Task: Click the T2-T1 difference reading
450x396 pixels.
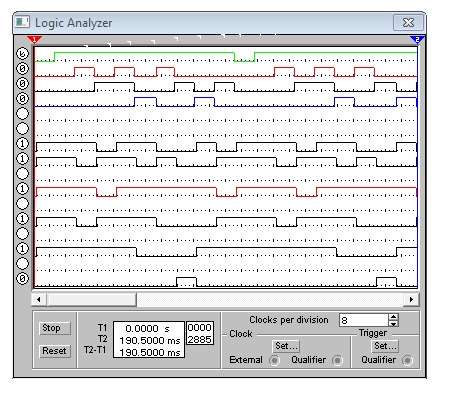Action: tap(150, 352)
